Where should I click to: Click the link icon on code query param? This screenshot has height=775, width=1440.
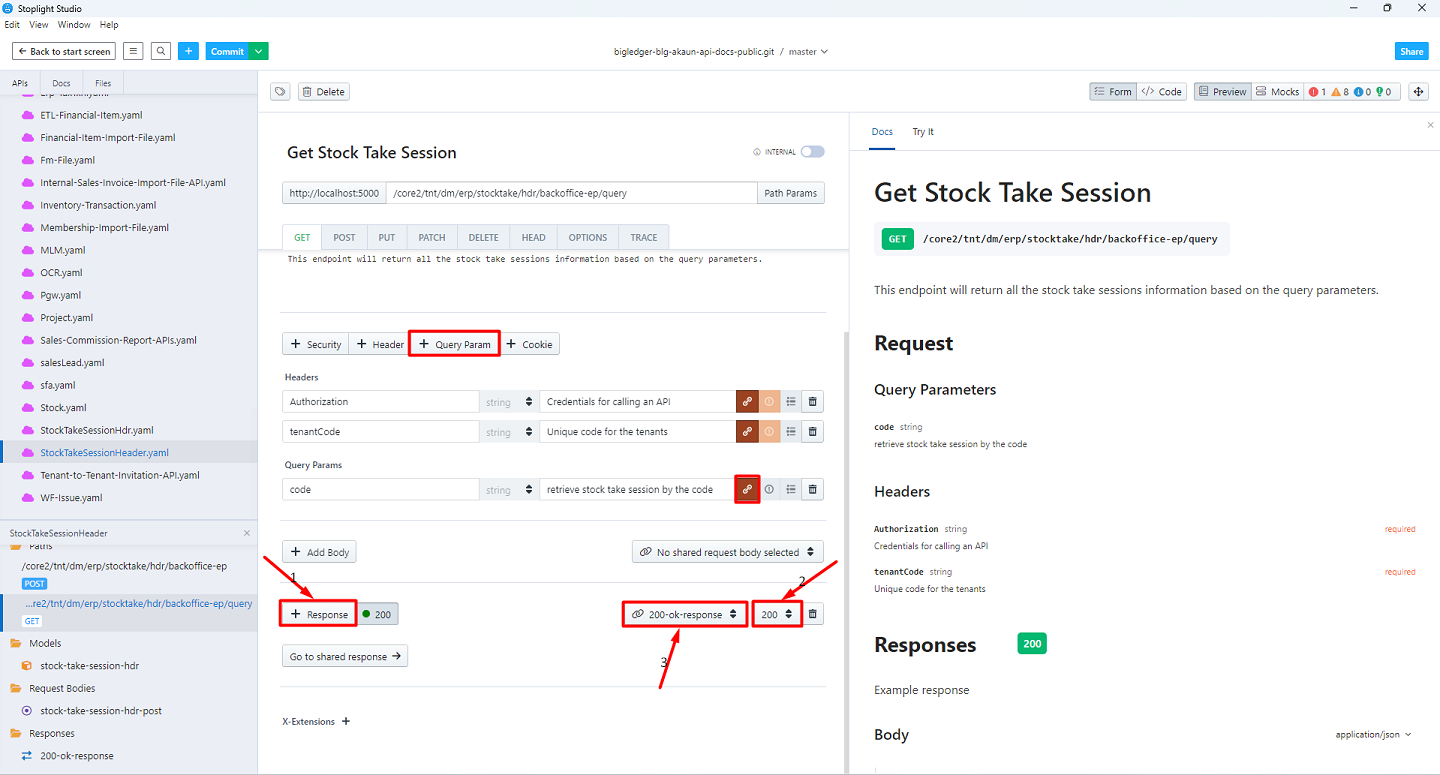(x=747, y=490)
